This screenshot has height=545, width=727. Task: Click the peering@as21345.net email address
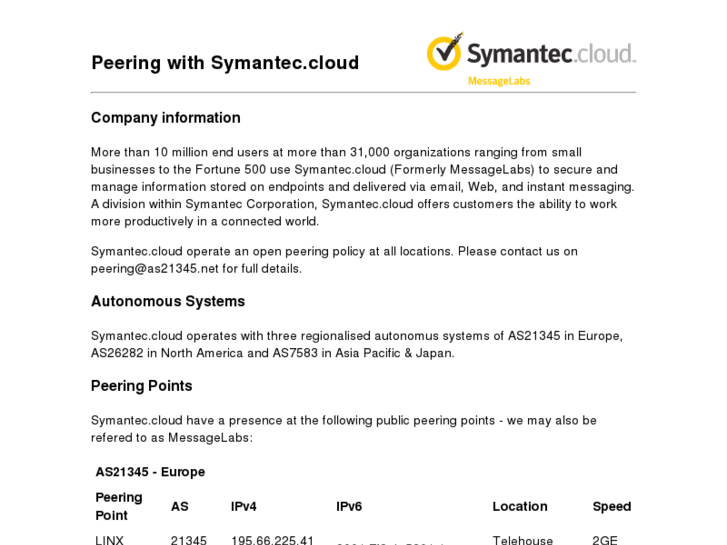point(155,268)
